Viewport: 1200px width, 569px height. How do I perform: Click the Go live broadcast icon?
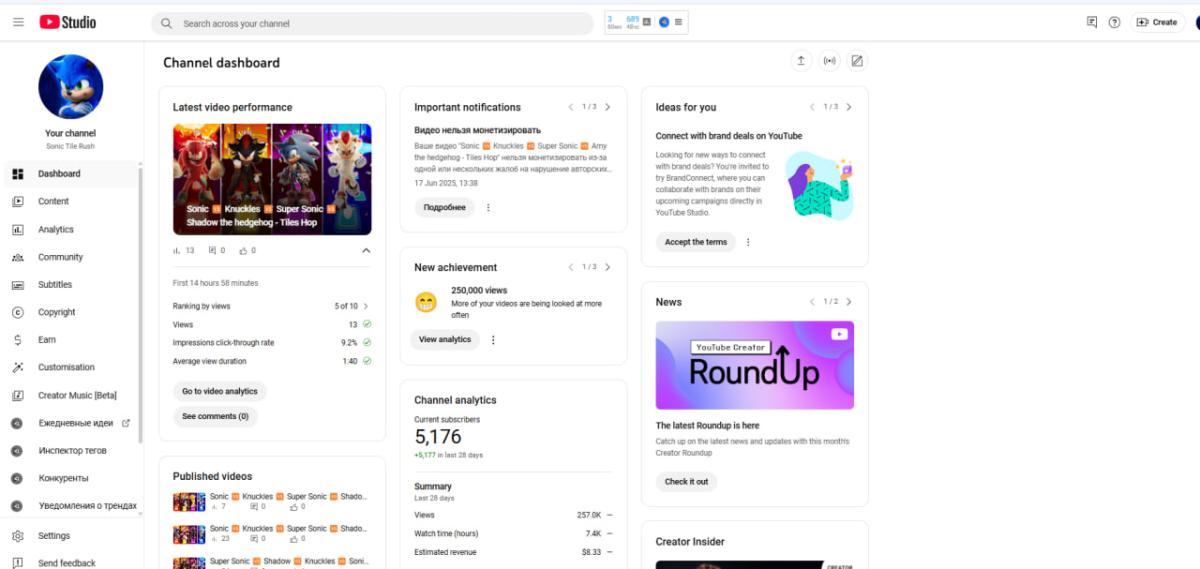[x=829, y=61]
